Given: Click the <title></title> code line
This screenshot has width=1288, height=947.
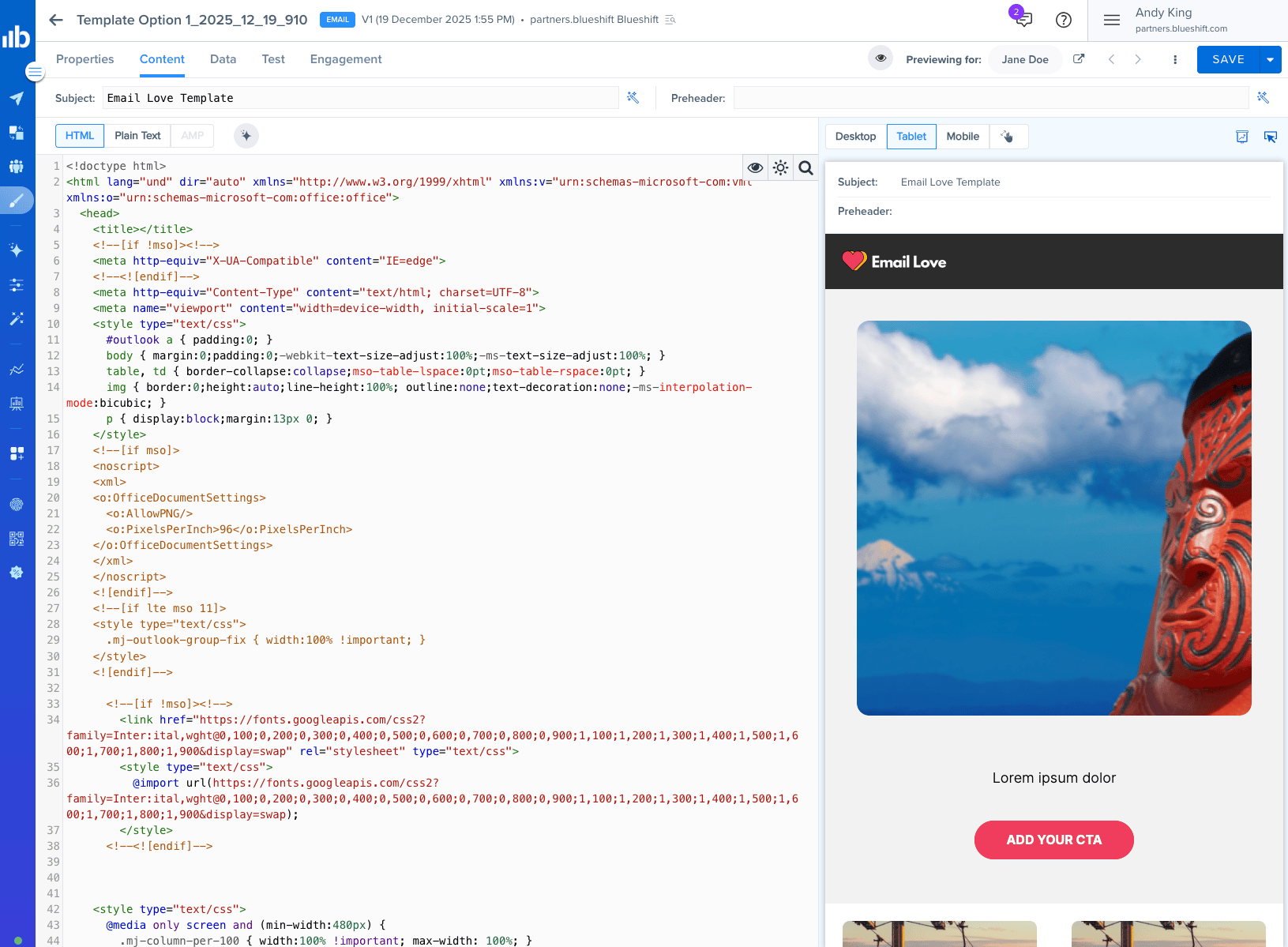Looking at the screenshot, I should click(143, 229).
